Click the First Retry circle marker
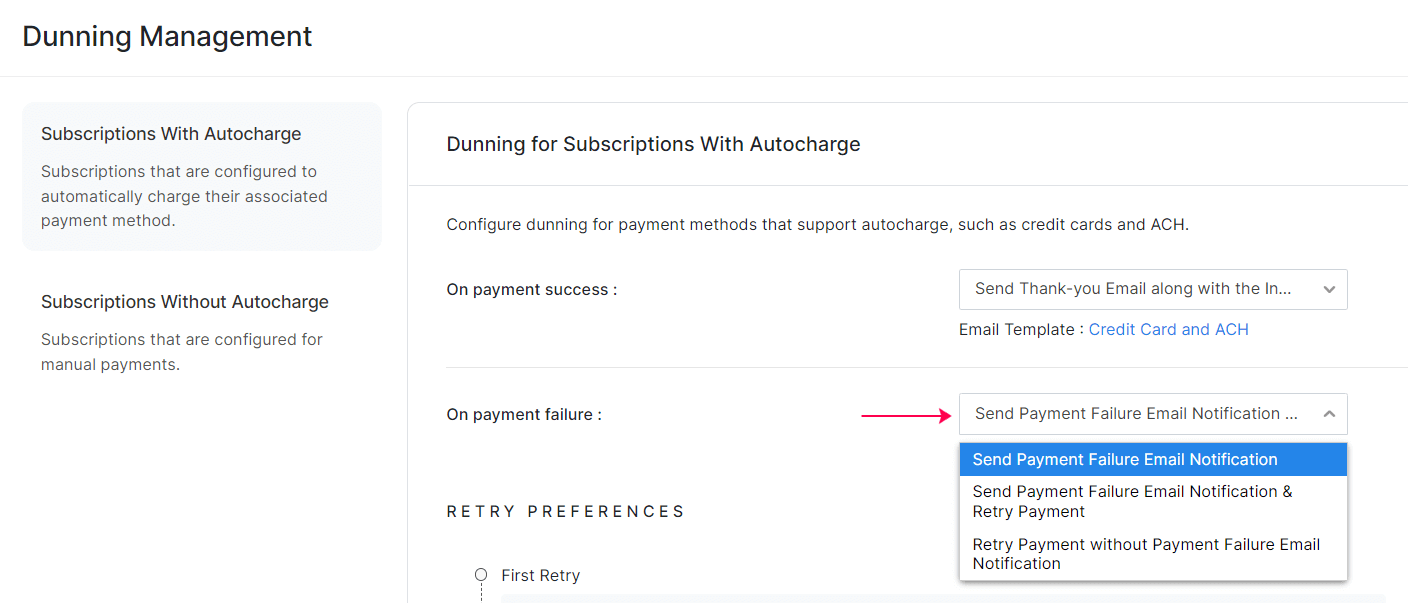 pos(481,575)
